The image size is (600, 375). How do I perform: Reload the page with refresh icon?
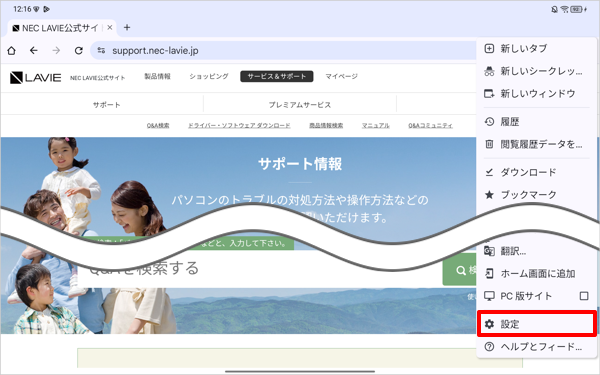79,51
